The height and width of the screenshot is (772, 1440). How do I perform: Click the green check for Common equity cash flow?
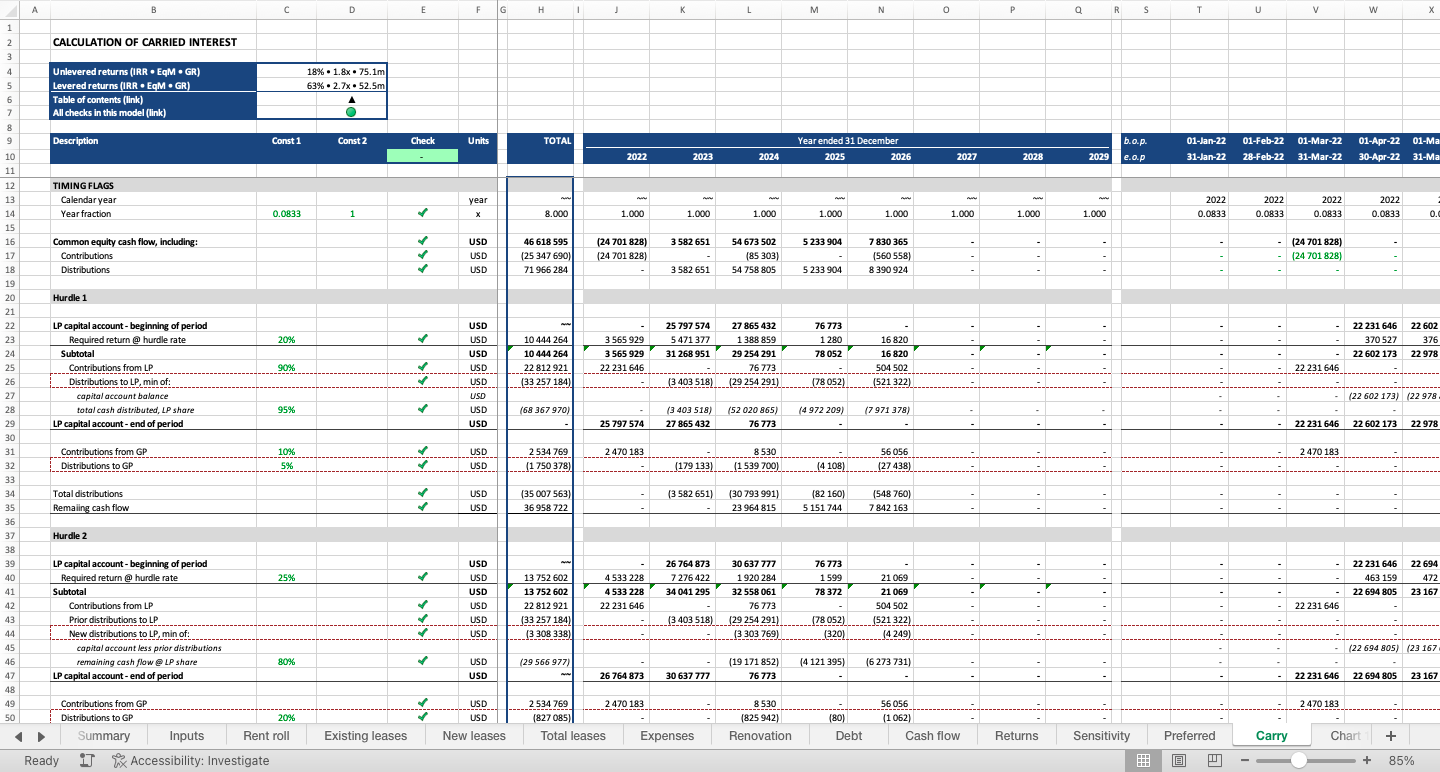(423, 242)
